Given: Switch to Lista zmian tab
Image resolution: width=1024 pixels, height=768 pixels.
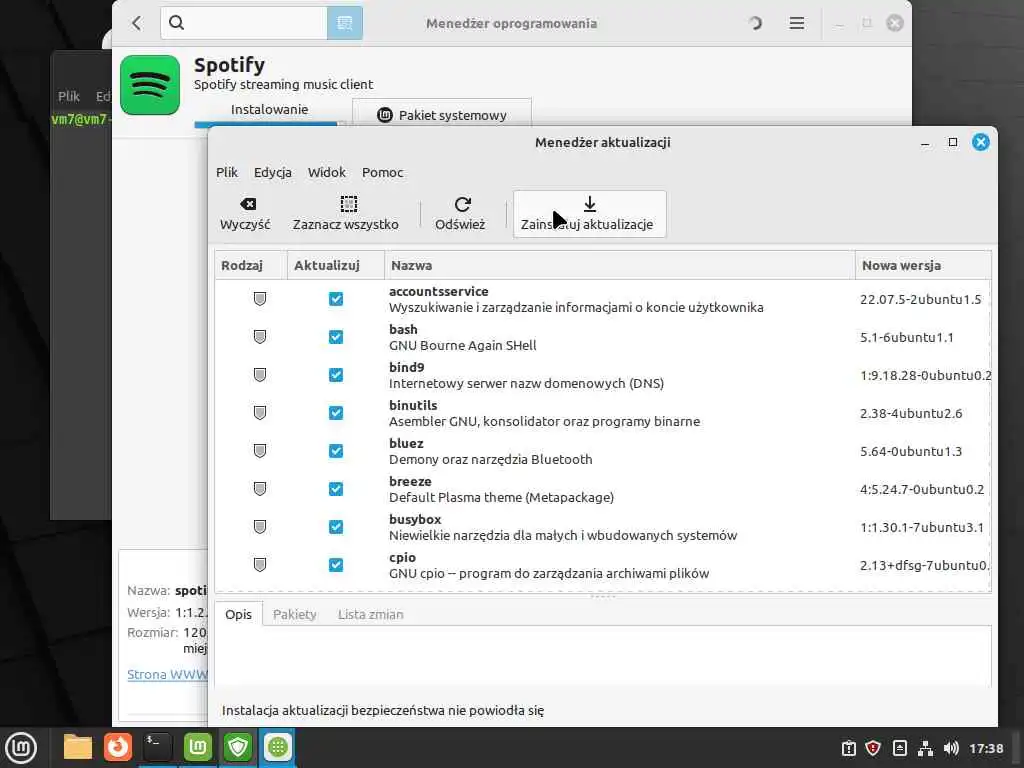Looking at the screenshot, I should 370,615.
